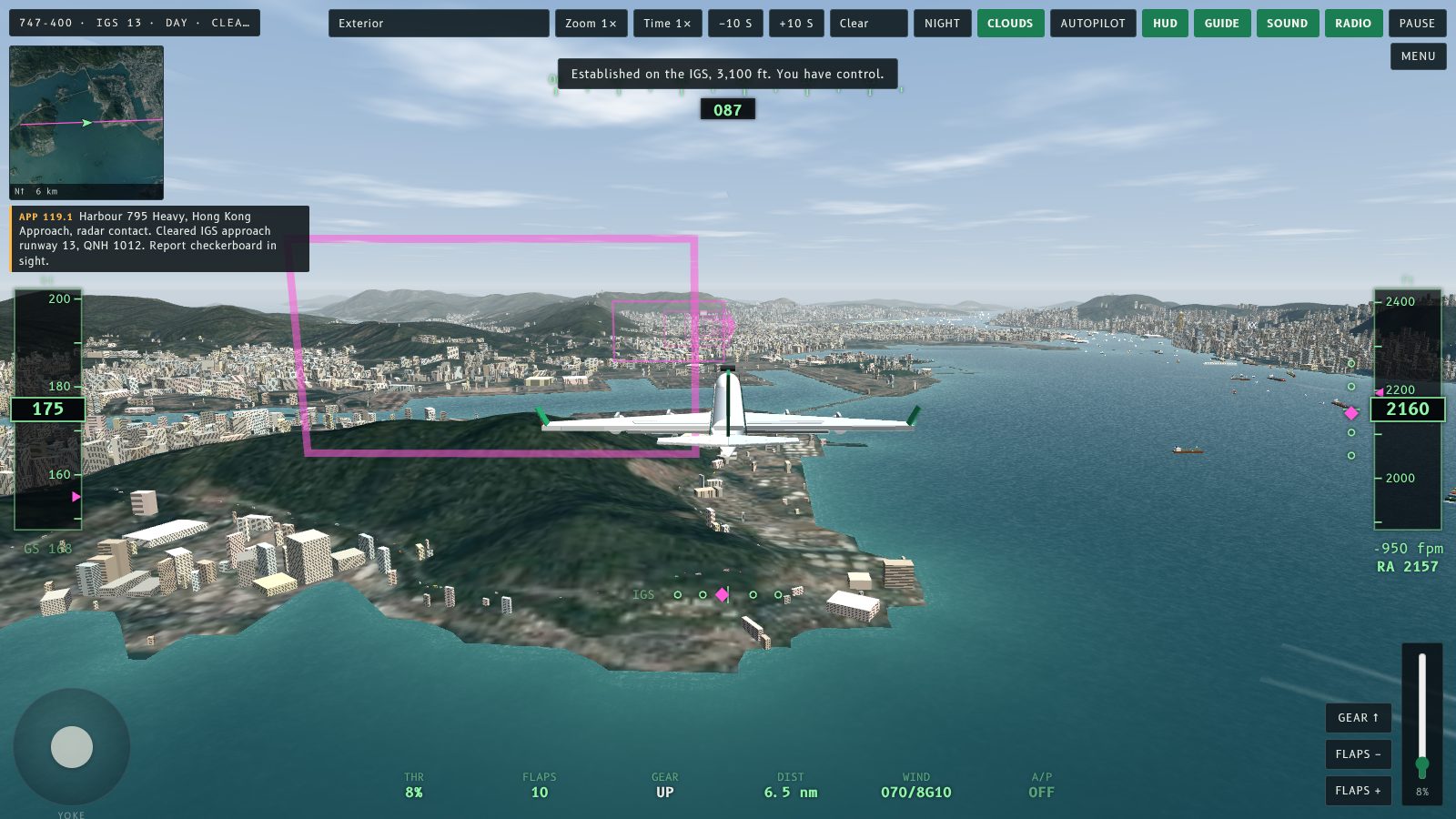1456x819 pixels.
Task: Click the WIND 070/8G10 readout
Action: pos(916,785)
